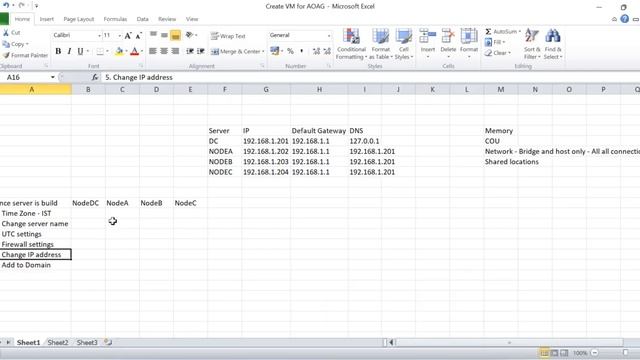The height and width of the screenshot is (360, 640).
Task: Toggle center horizontal alignment
Action: (164, 51)
